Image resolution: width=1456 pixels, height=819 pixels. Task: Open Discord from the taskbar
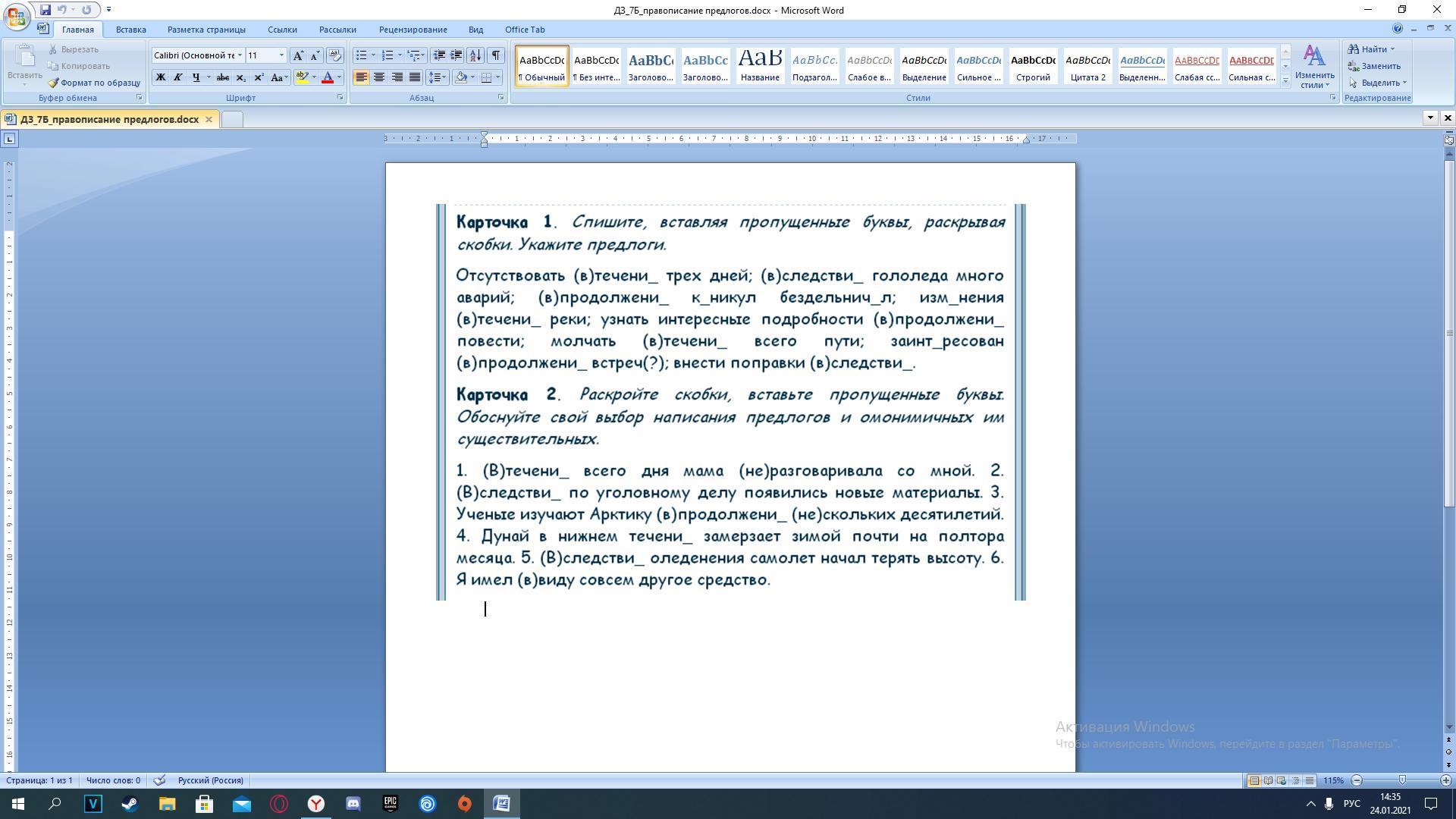[353, 804]
